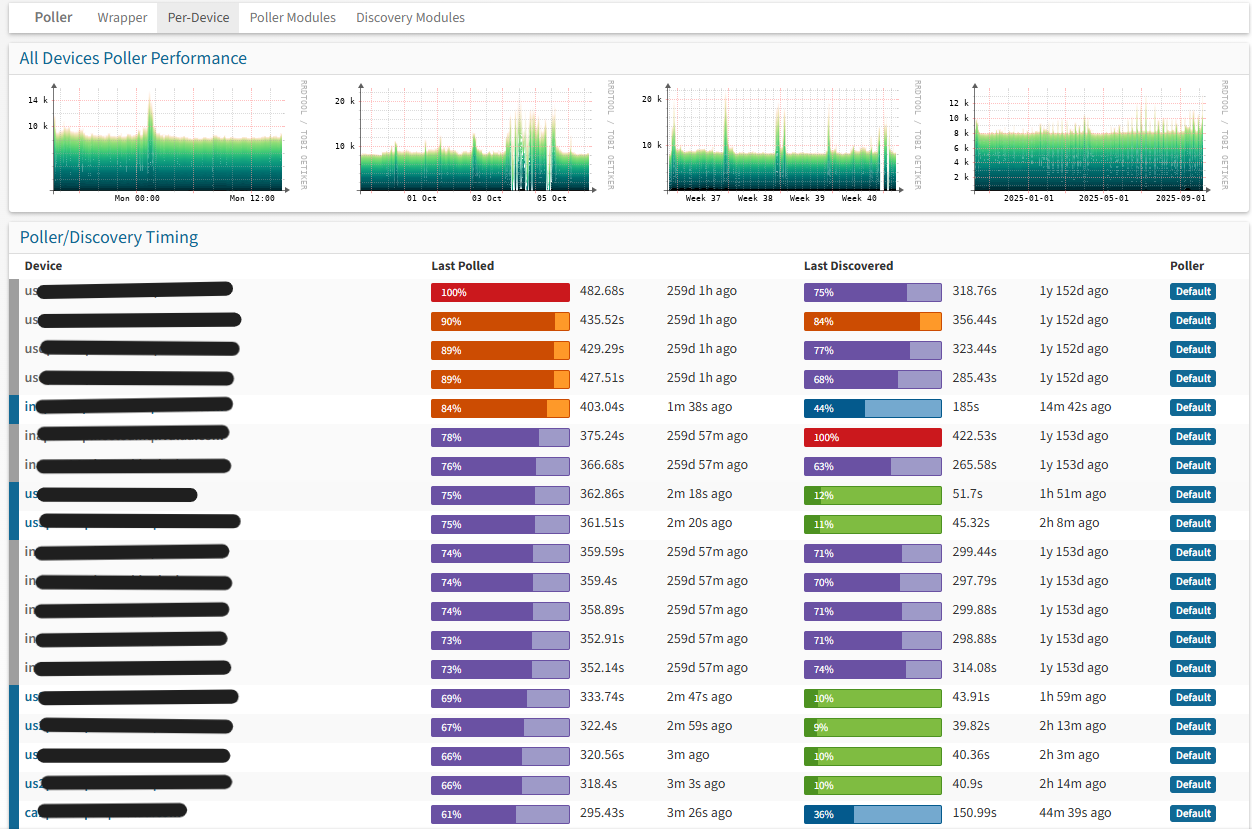Click the blue 44% Last Discovered bar
This screenshot has width=1252, height=831.
(872, 408)
